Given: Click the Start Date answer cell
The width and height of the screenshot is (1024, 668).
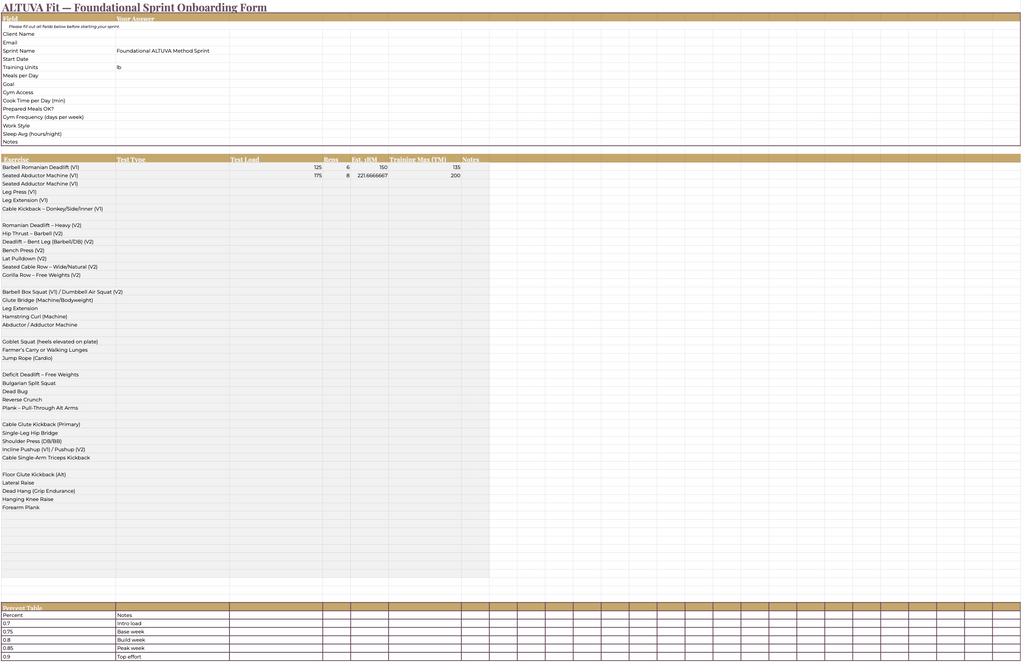Looking at the screenshot, I should pyautogui.click(x=172, y=59).
